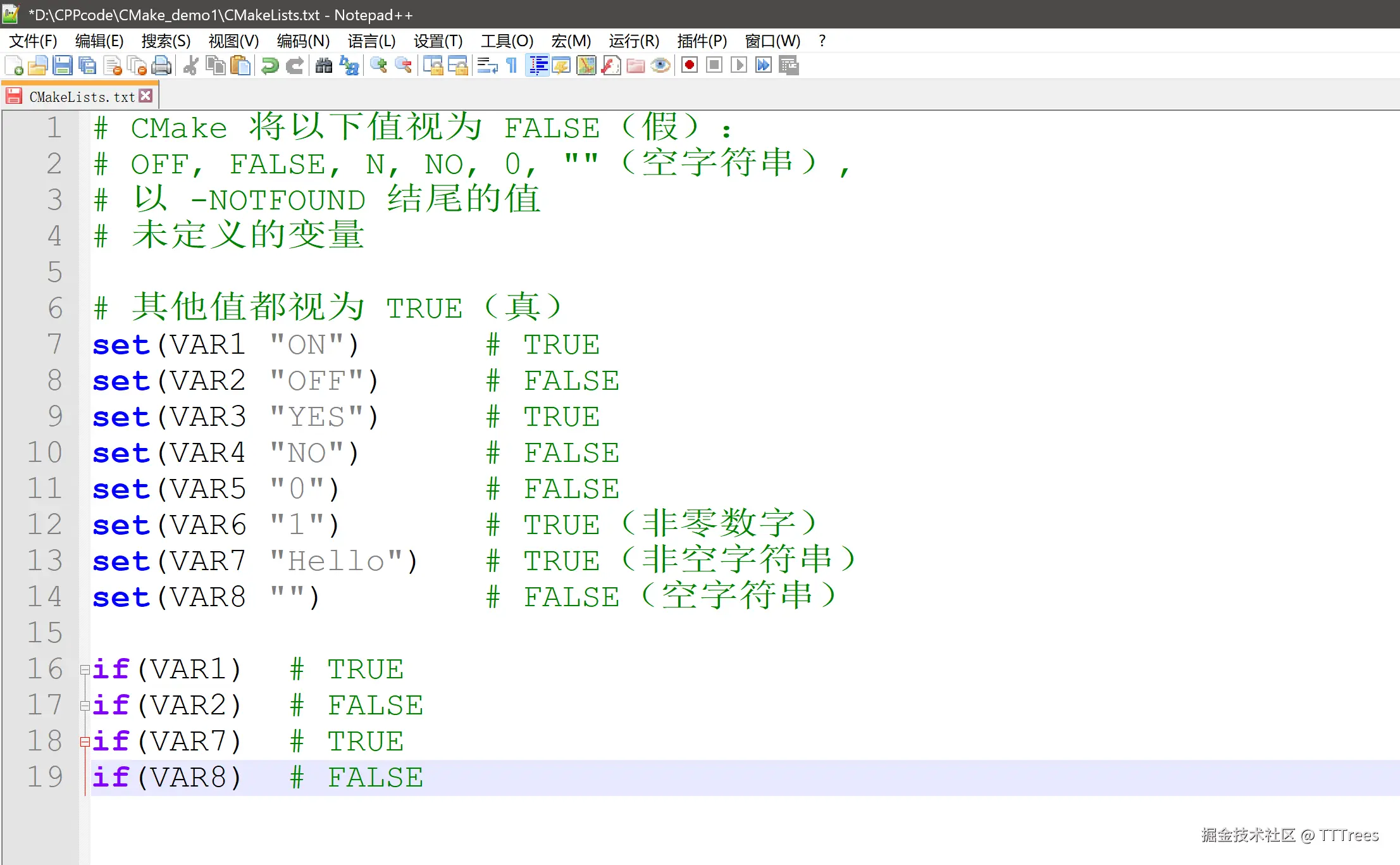Click the Print icon in toolbar
The height and width of the screenshot is (865, 1400).
pos(162,66)
